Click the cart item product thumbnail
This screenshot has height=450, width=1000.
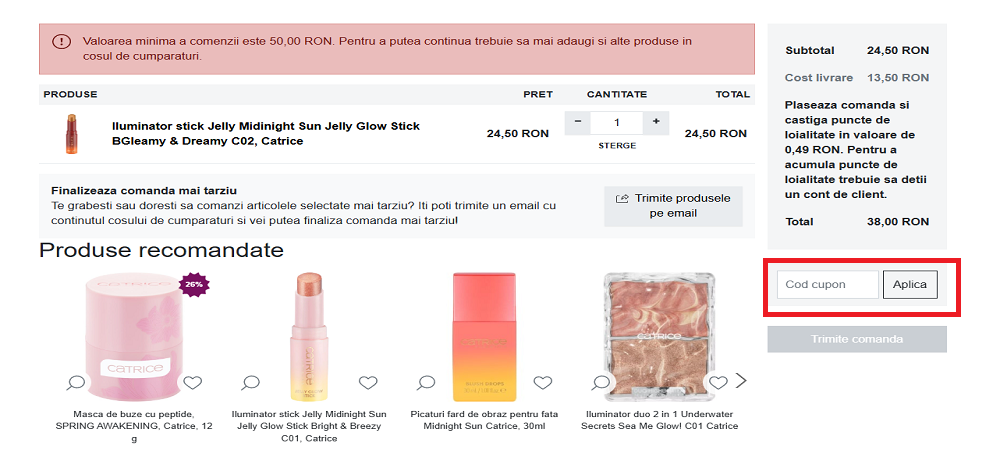click(72, 133)
